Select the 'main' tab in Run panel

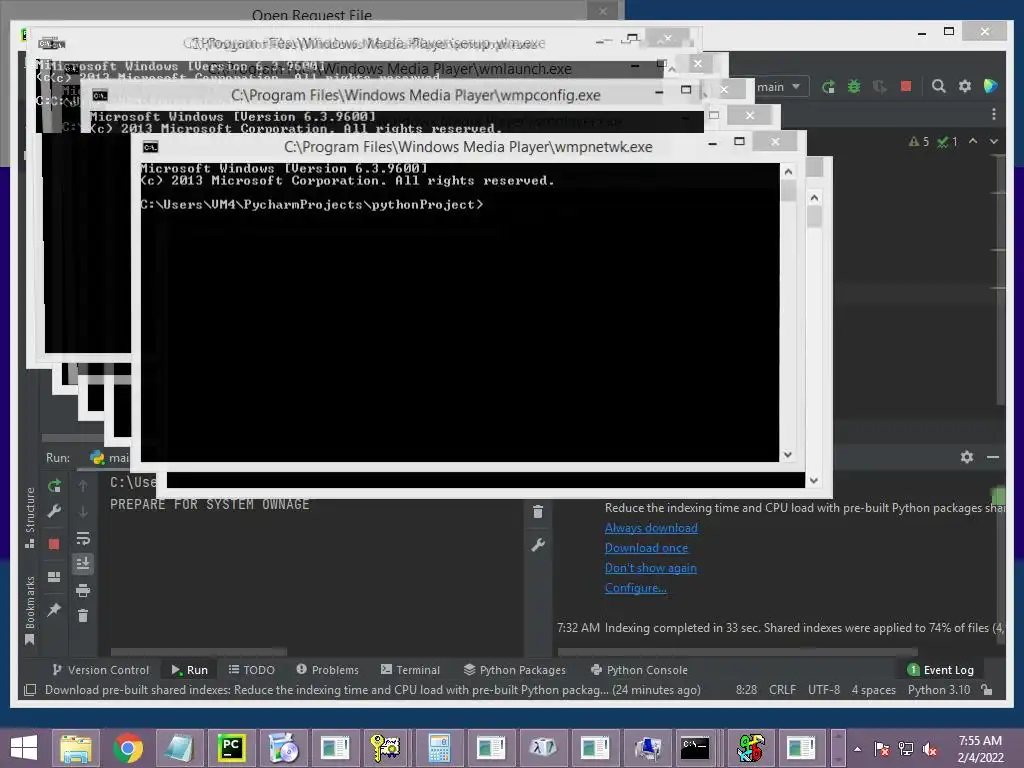pyautogui.click(x=110, y=458)
